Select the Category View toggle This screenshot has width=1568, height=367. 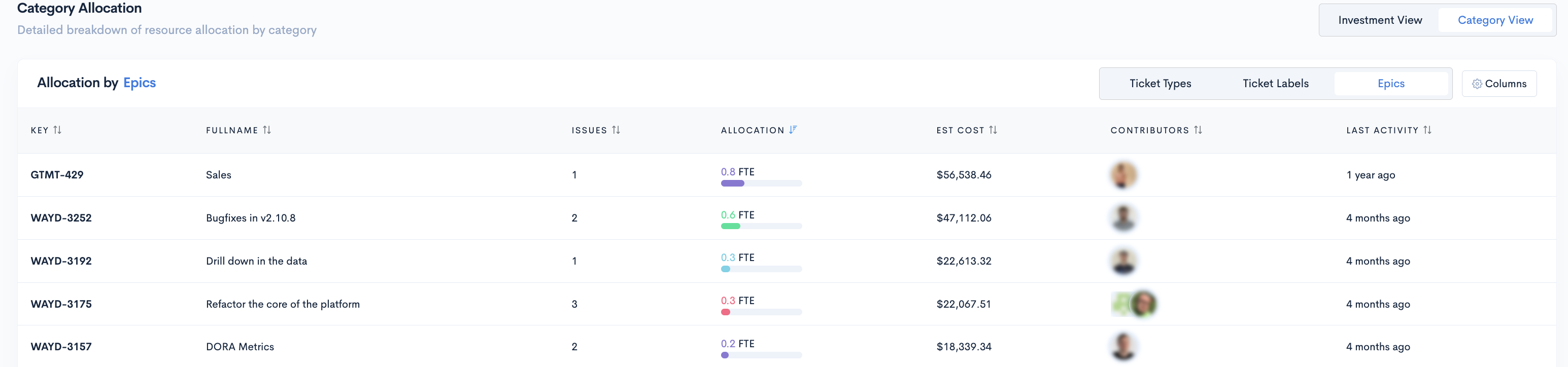pyautogui.click(x=1495, y=20)
